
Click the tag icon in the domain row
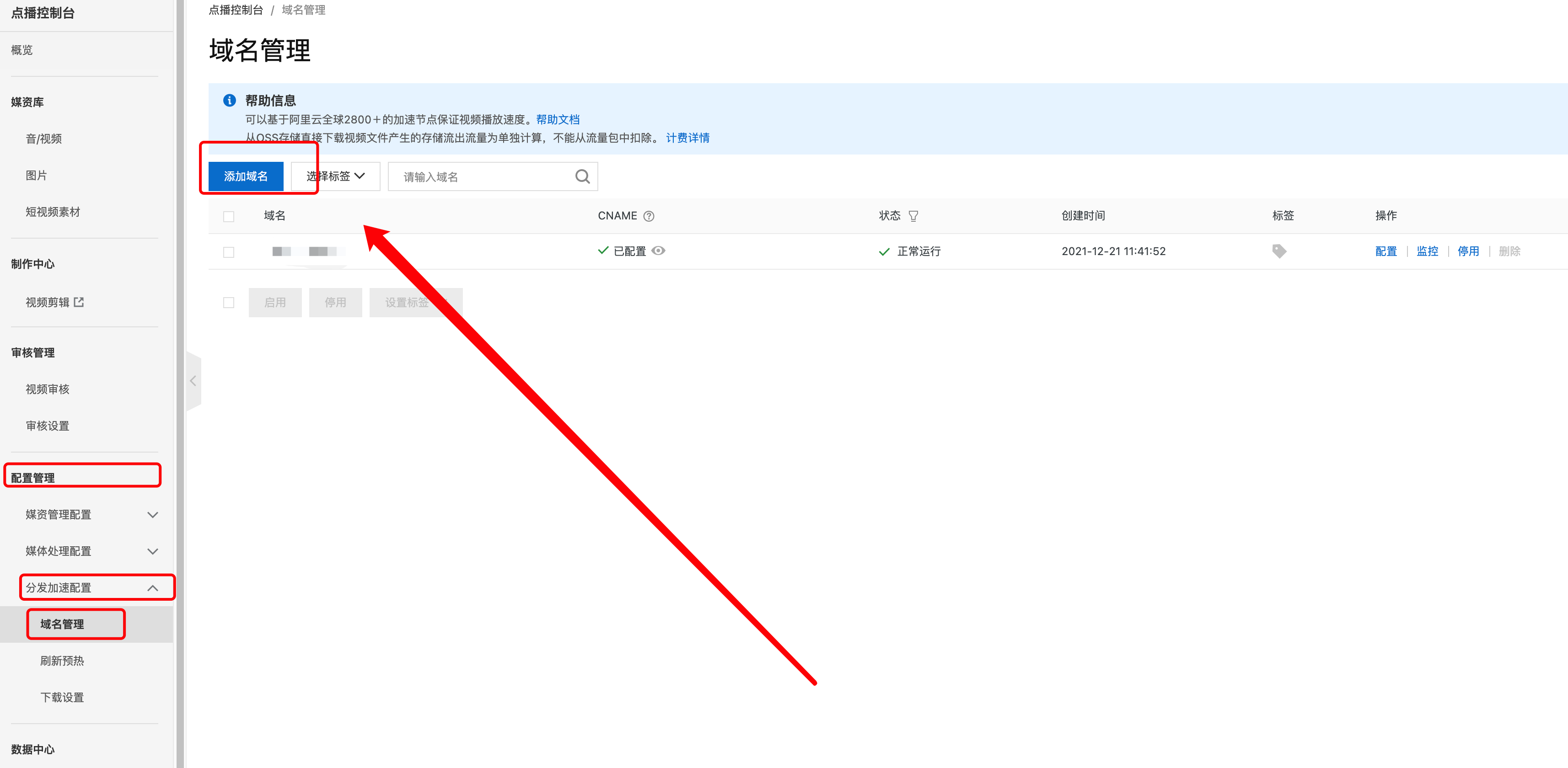[x=1279, y=251]
